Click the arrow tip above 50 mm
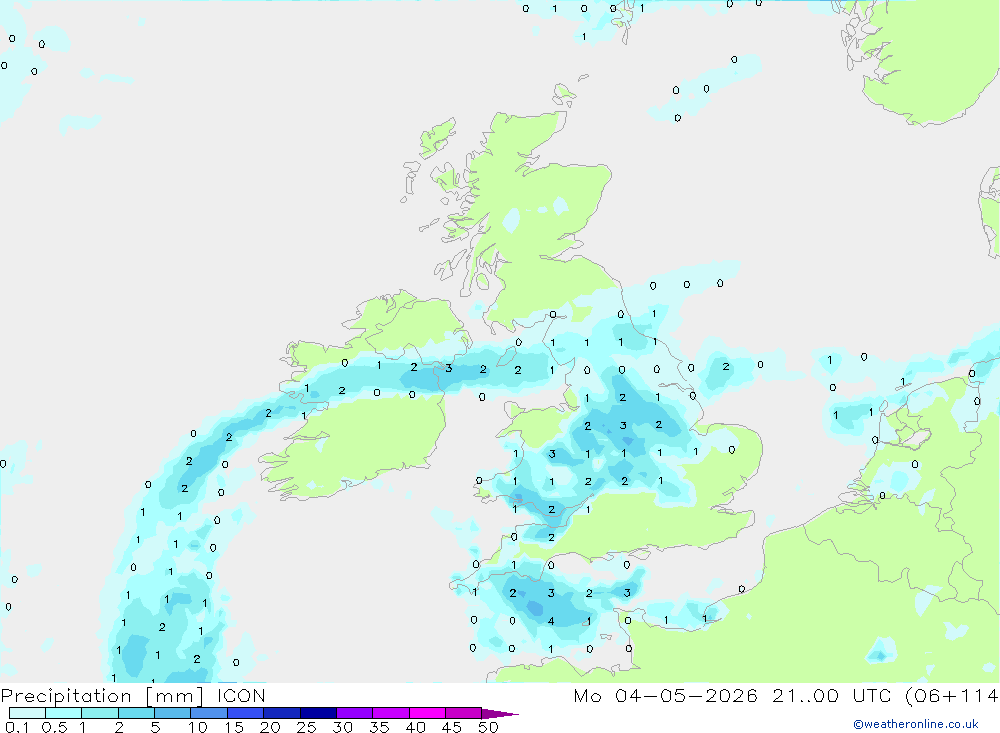 [501, 714]
